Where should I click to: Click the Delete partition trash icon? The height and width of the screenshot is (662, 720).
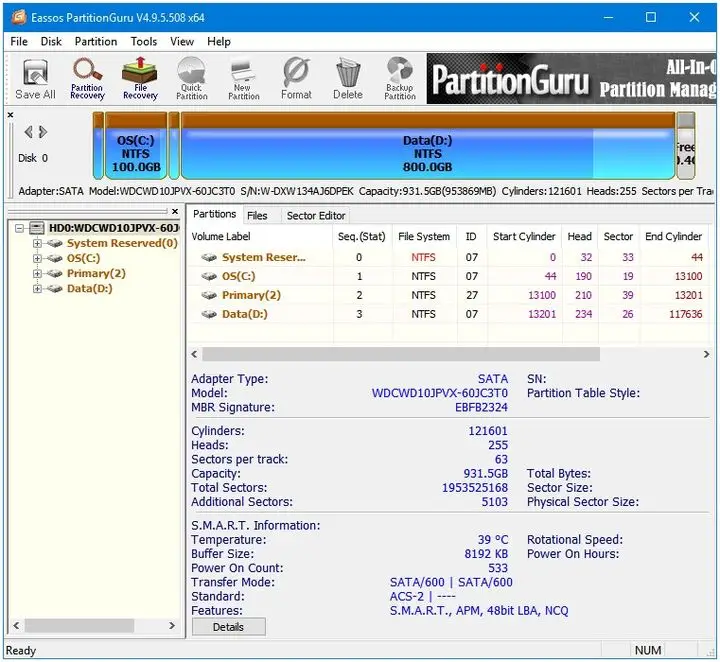point(348,79)
